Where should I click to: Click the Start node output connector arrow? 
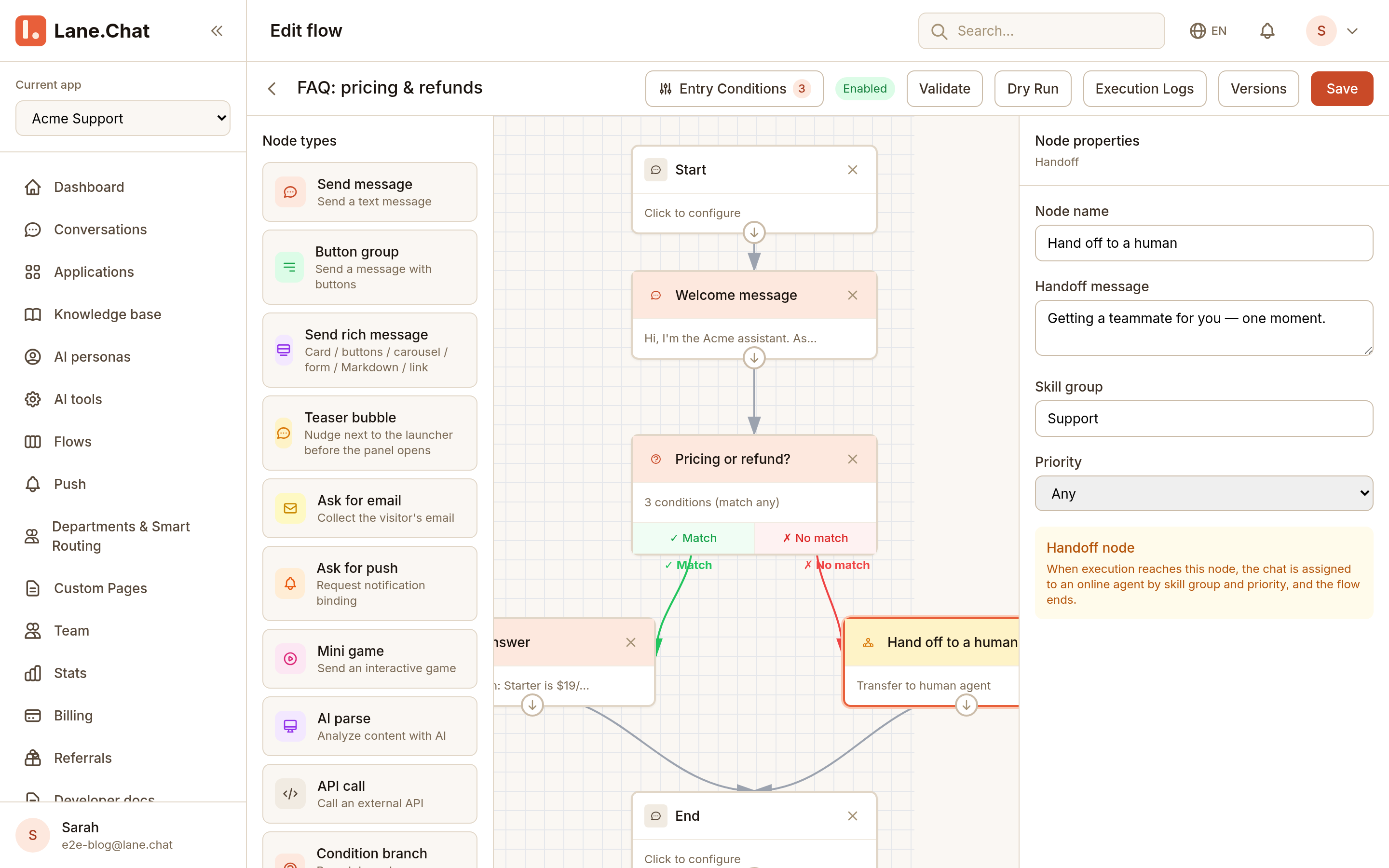coord(754,233)
